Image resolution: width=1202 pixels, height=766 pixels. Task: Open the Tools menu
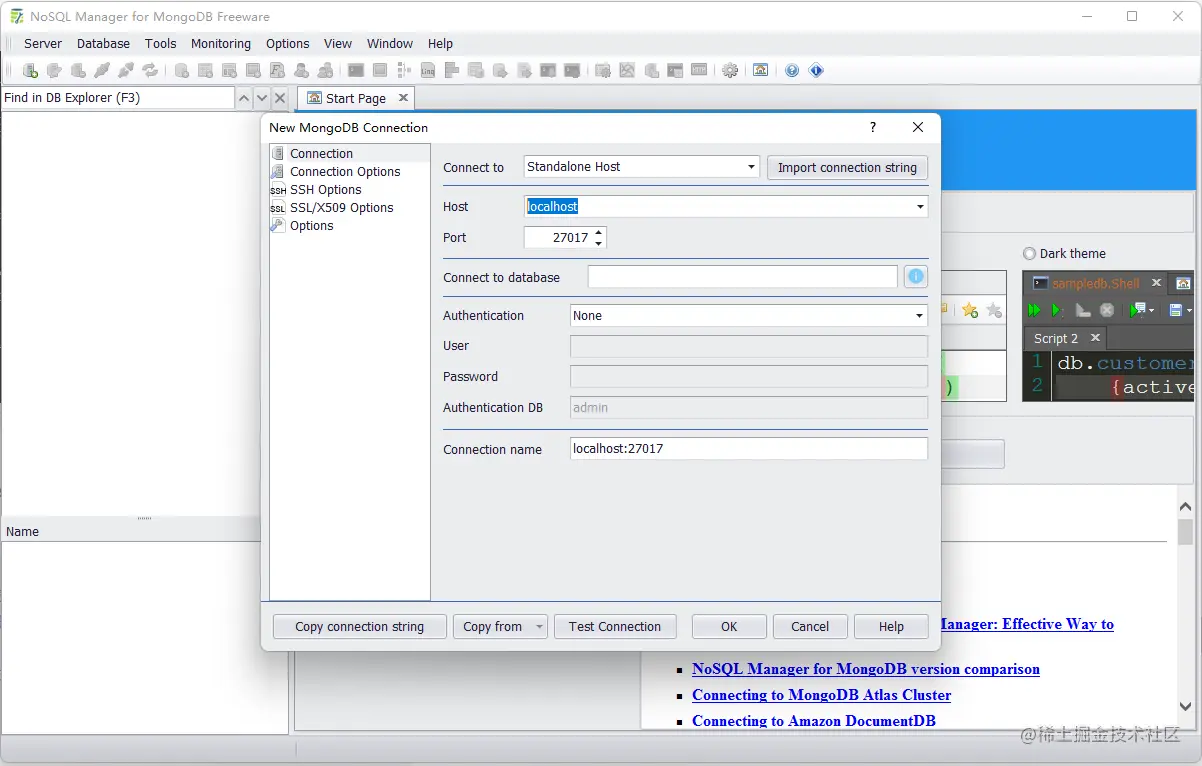click(x=160, y=44)
